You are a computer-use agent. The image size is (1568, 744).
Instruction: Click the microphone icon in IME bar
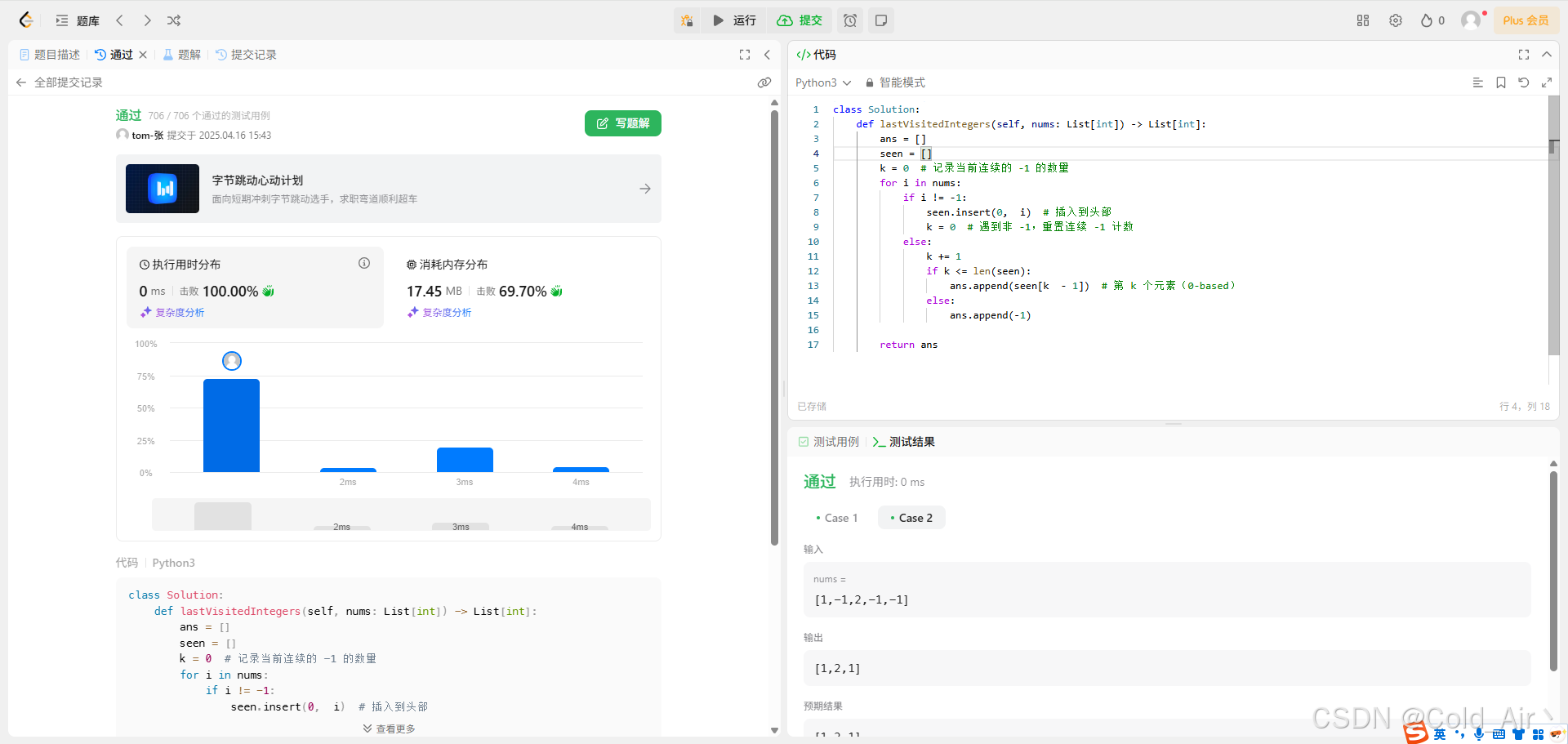[1479, 734]
